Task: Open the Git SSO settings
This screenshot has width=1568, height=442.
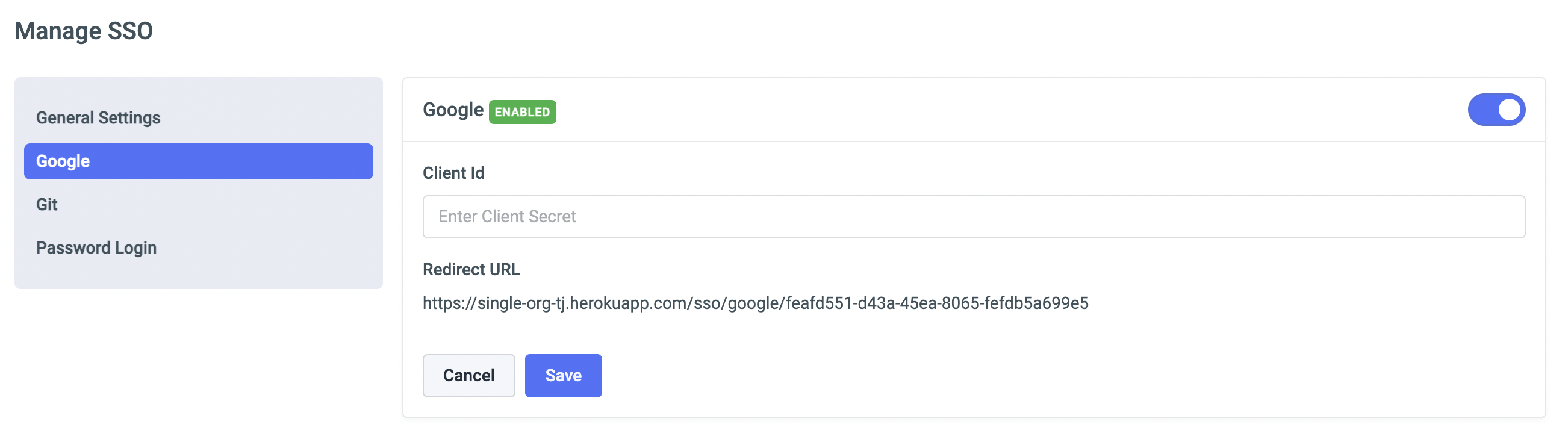Action: click(x=47, y=205)
